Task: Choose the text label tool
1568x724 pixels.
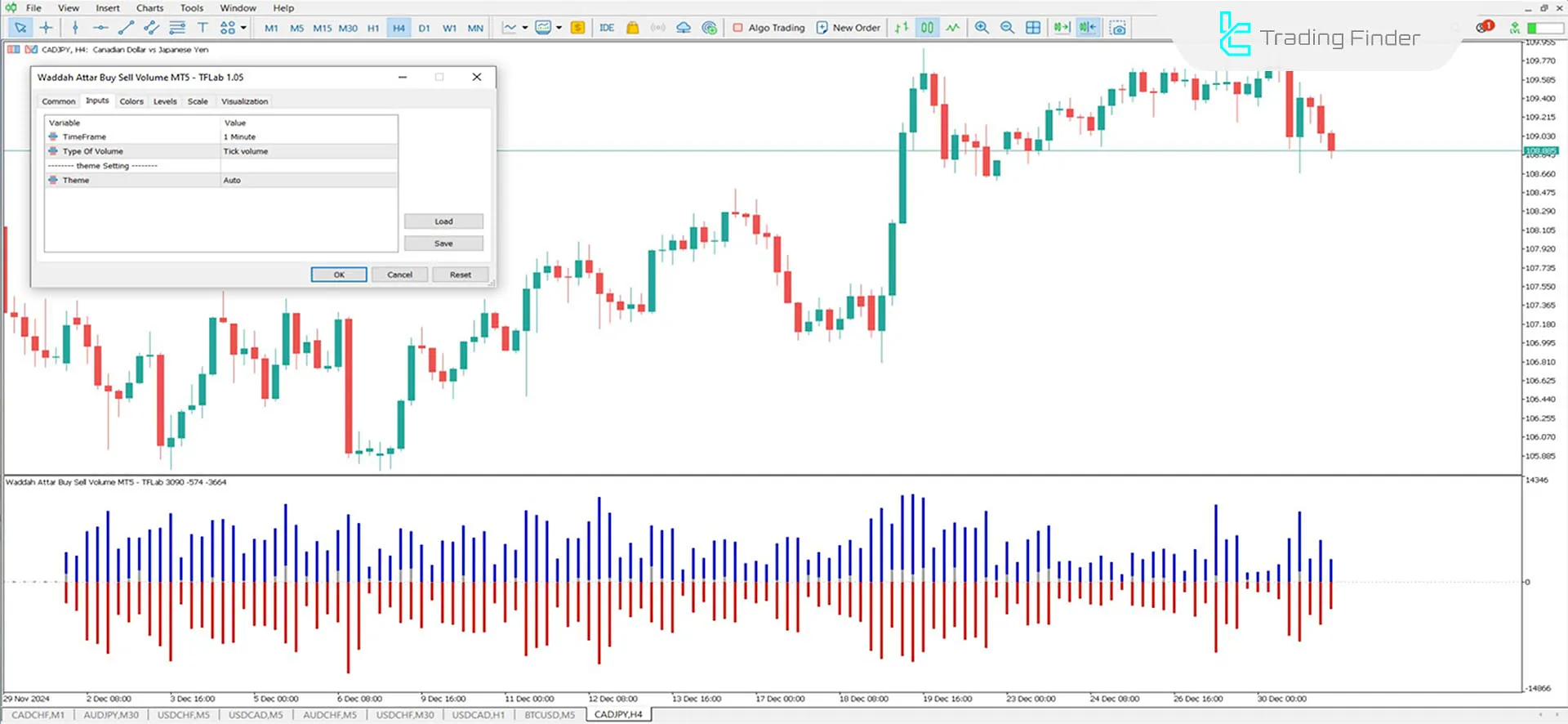Action: 203,28
